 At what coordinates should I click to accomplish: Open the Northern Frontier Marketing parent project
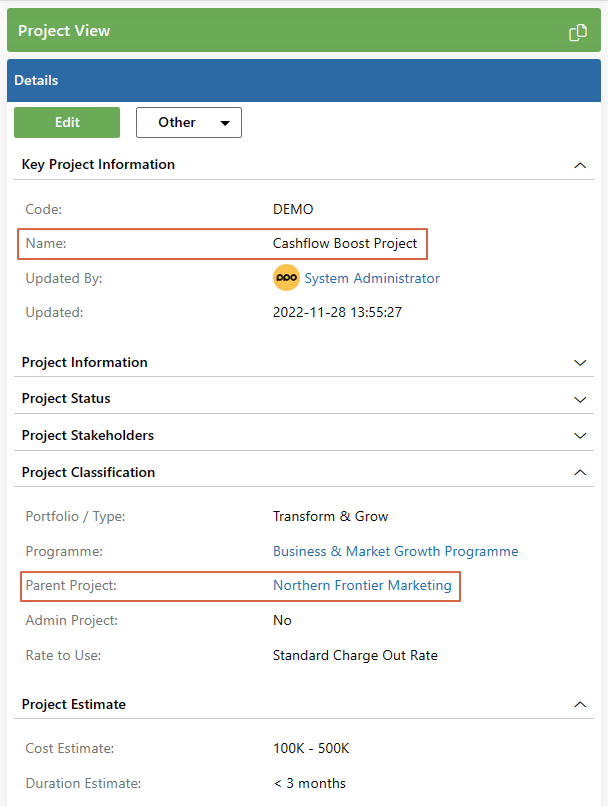[x=362, y=585]
